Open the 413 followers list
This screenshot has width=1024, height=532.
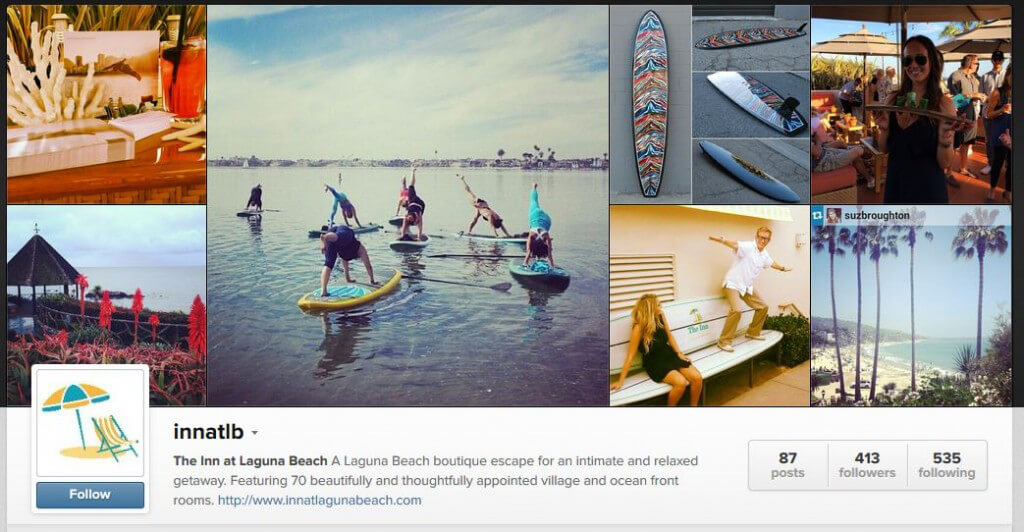click(867, 465)
